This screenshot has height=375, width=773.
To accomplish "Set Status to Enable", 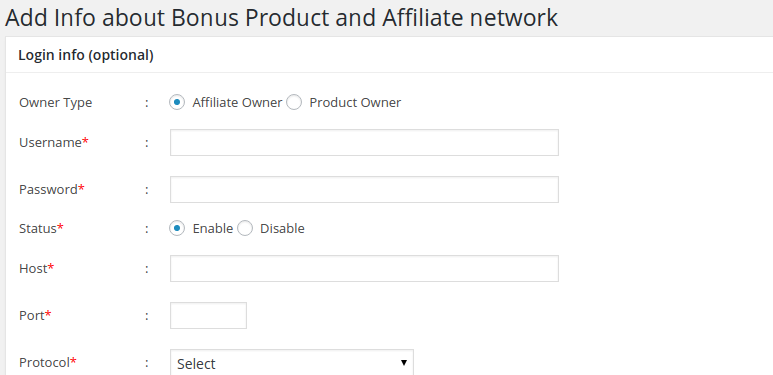I will tap(177, 229).
